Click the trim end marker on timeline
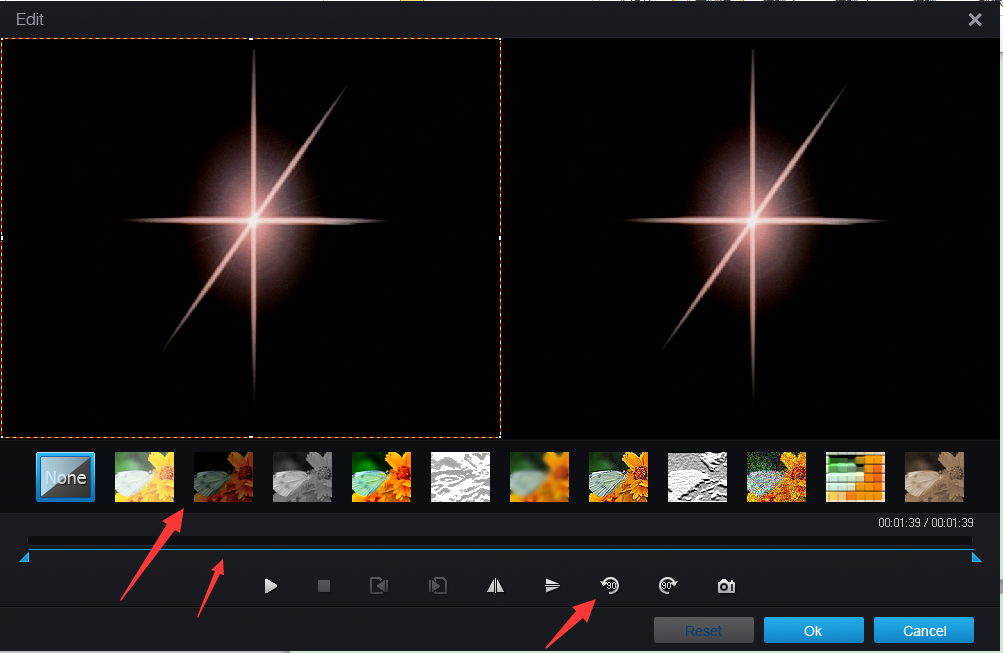The width and height of the screenshot is (1003, 653). click(x=977, y=558)
